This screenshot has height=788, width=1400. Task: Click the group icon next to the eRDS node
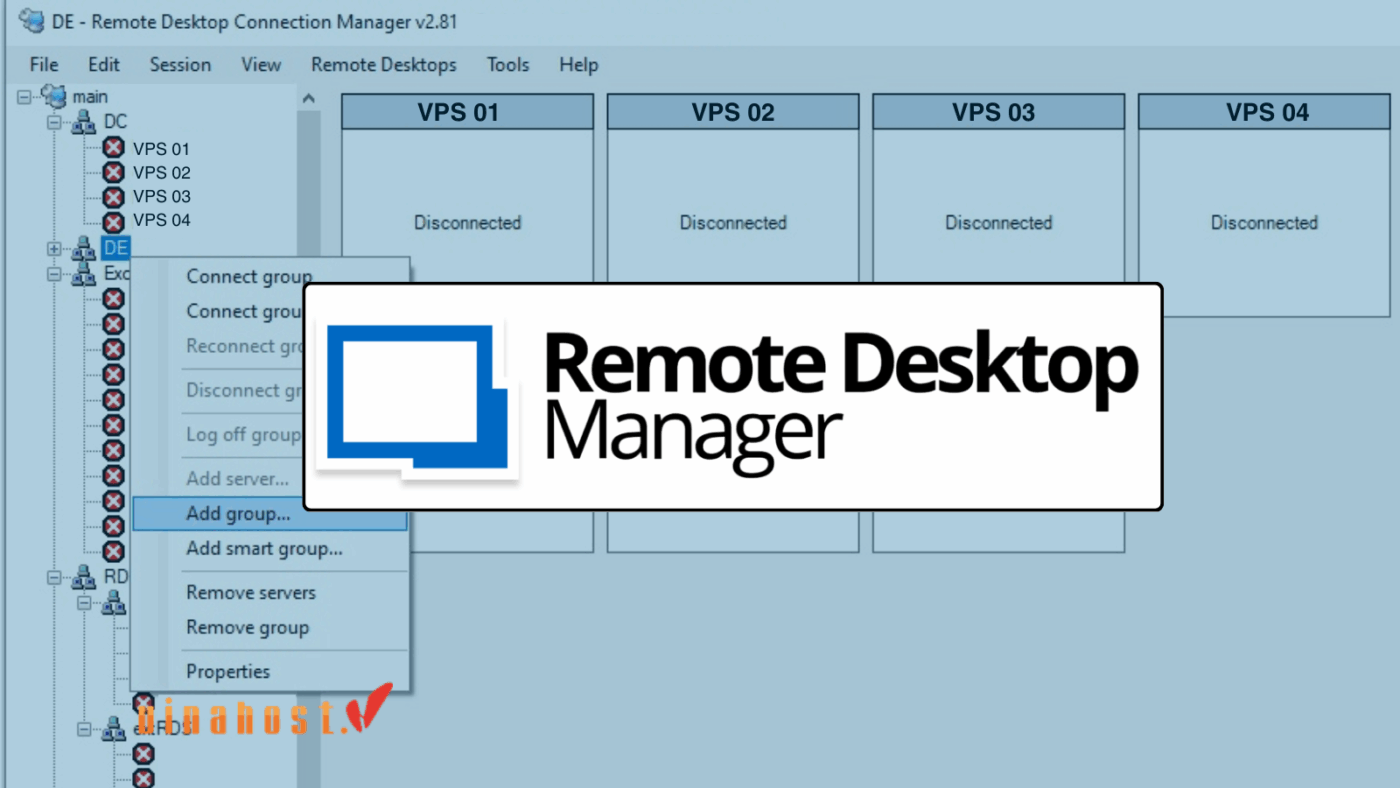112,728
